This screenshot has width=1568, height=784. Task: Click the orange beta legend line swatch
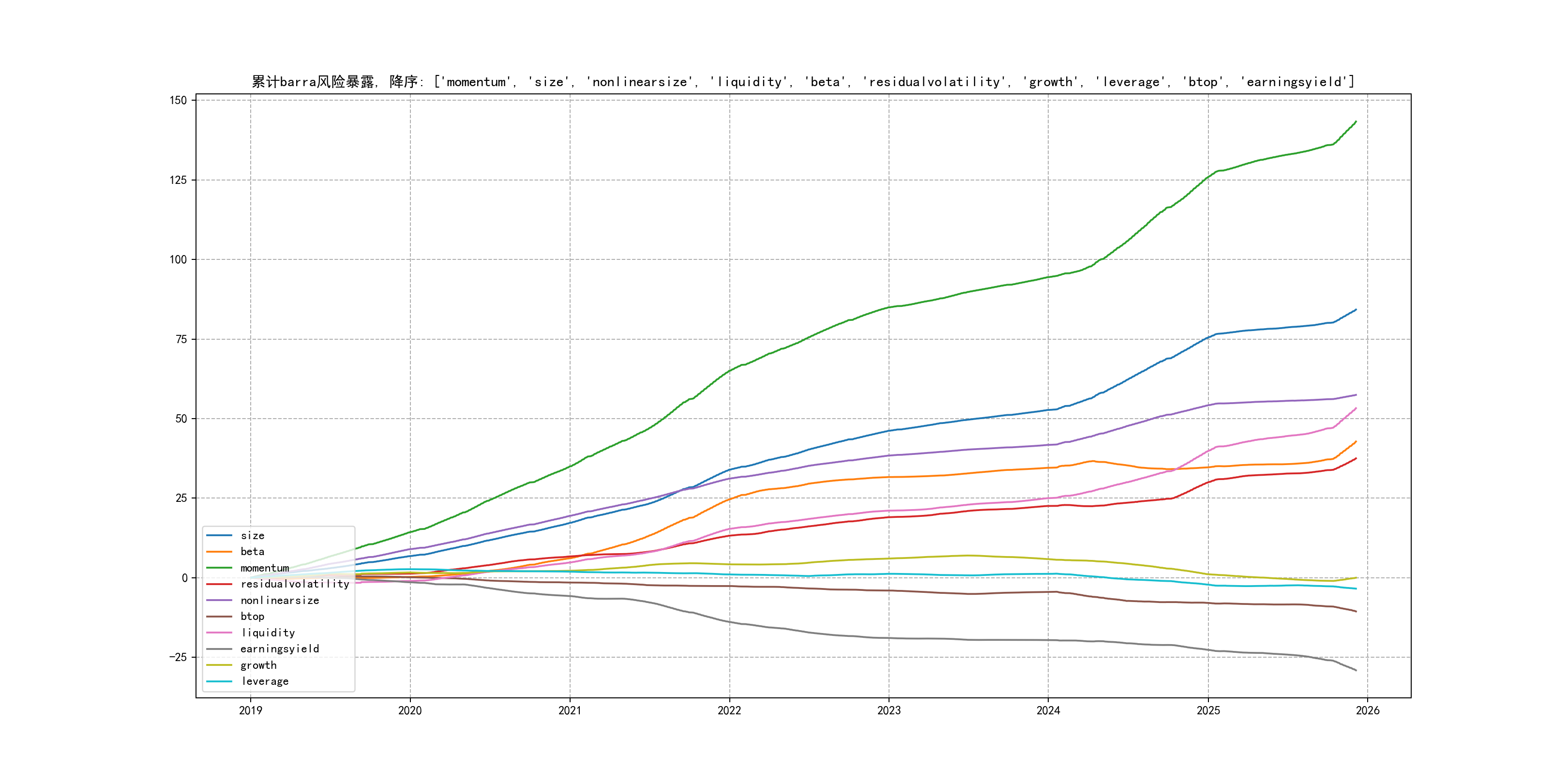219,552
